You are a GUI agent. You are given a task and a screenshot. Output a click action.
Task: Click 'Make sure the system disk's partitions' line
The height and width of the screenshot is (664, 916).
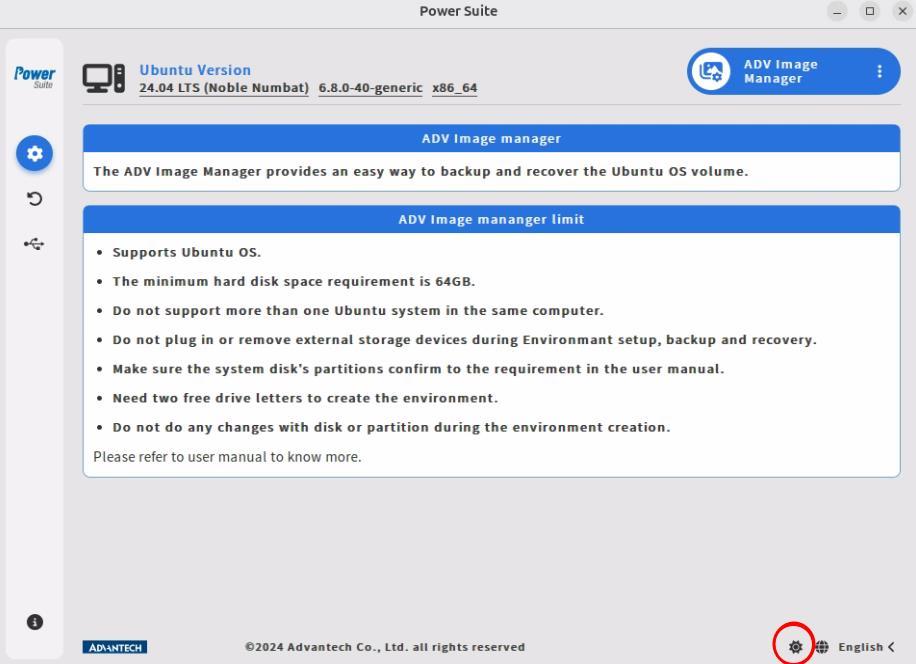[x=418, y=369]
